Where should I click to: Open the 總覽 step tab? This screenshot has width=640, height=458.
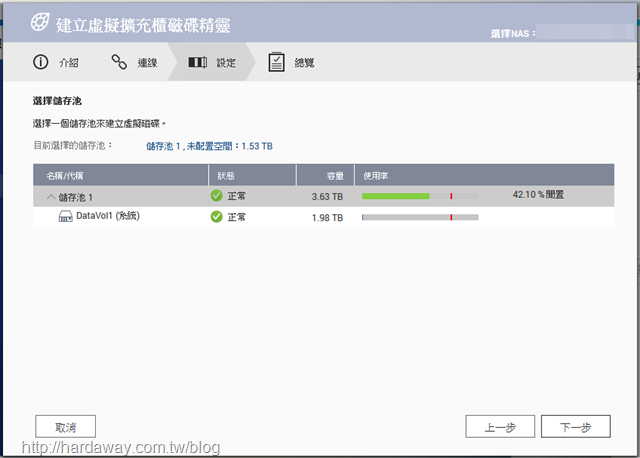pos(291,62)
